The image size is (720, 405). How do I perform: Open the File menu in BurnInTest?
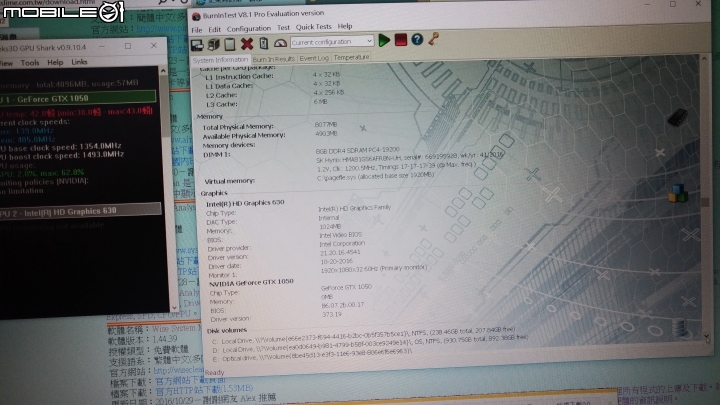tap(197, 30)
